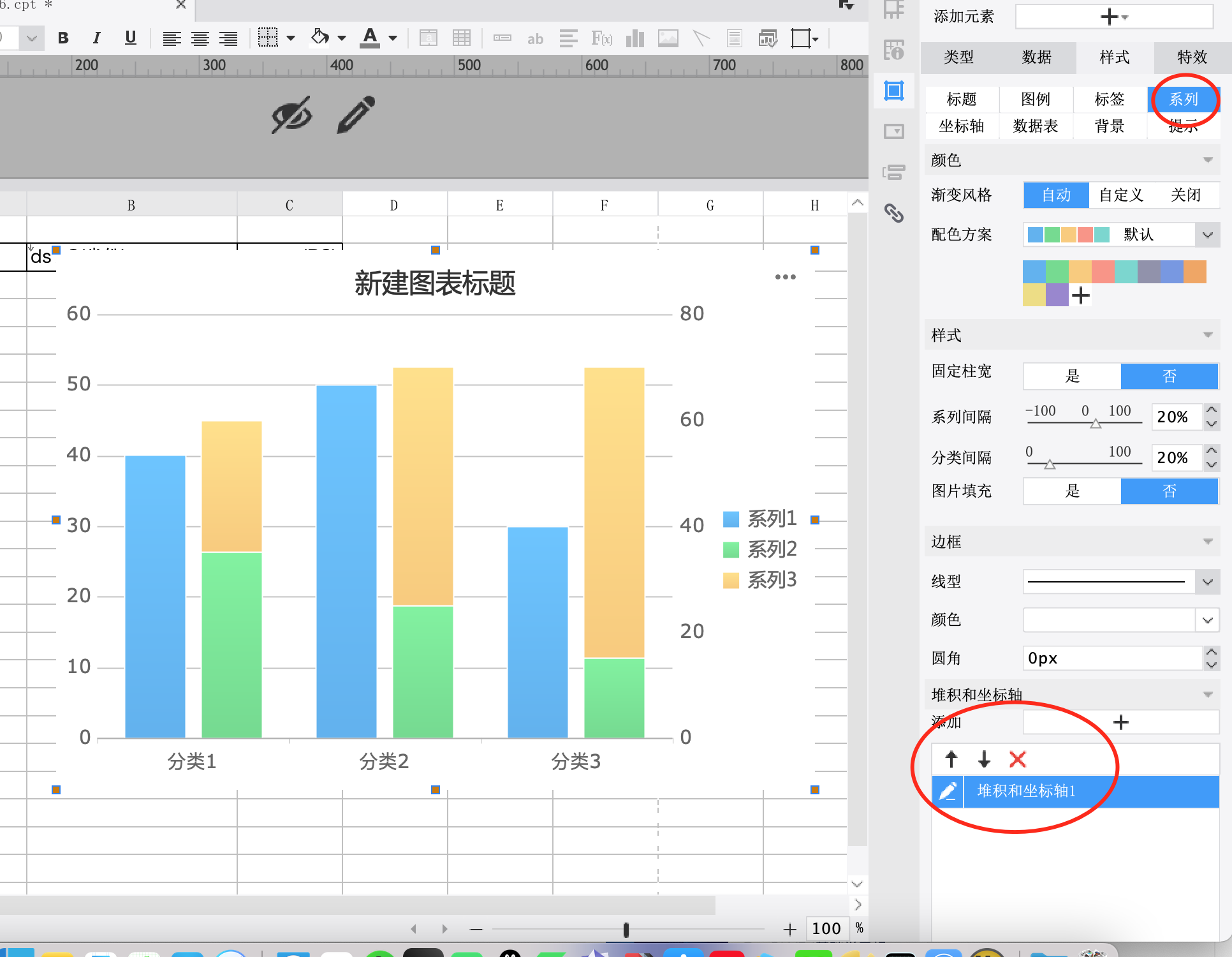Move stacked axis item up
The height and width of the screenshot is (957, 1232).
(951, 759)
